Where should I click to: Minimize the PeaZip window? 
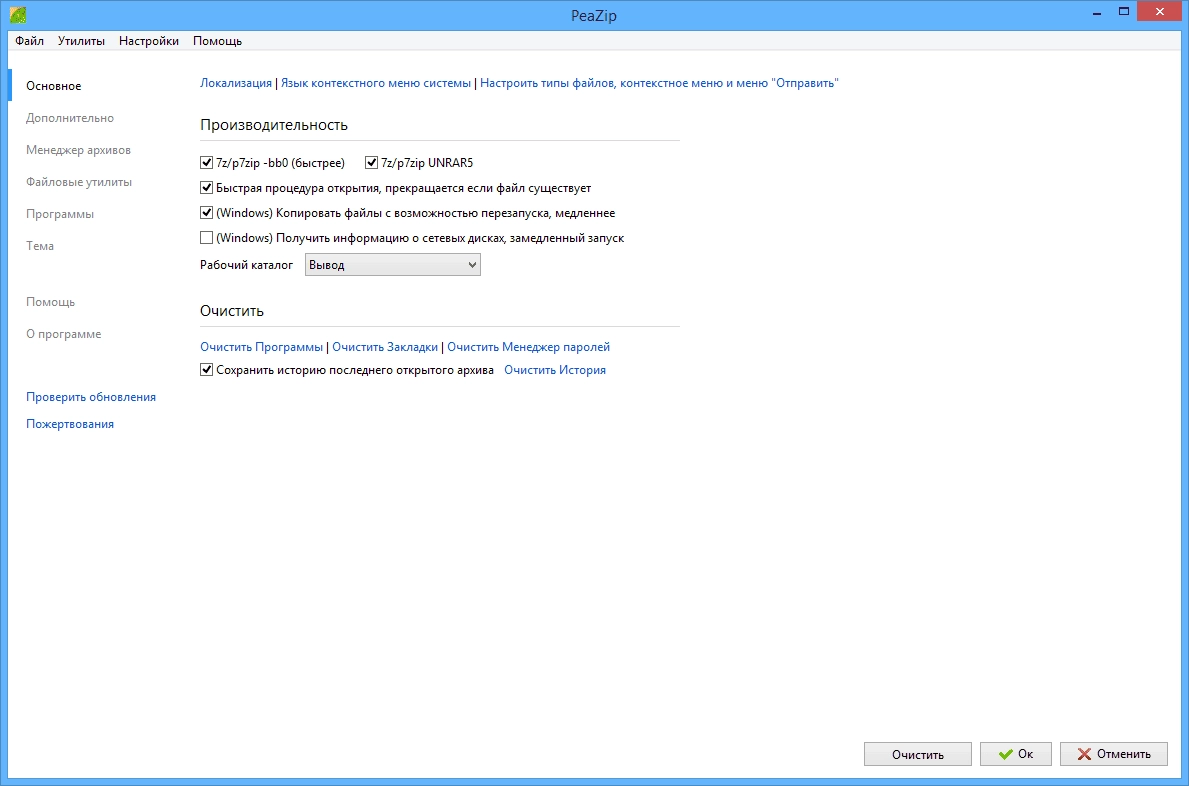click(1096, 12)
